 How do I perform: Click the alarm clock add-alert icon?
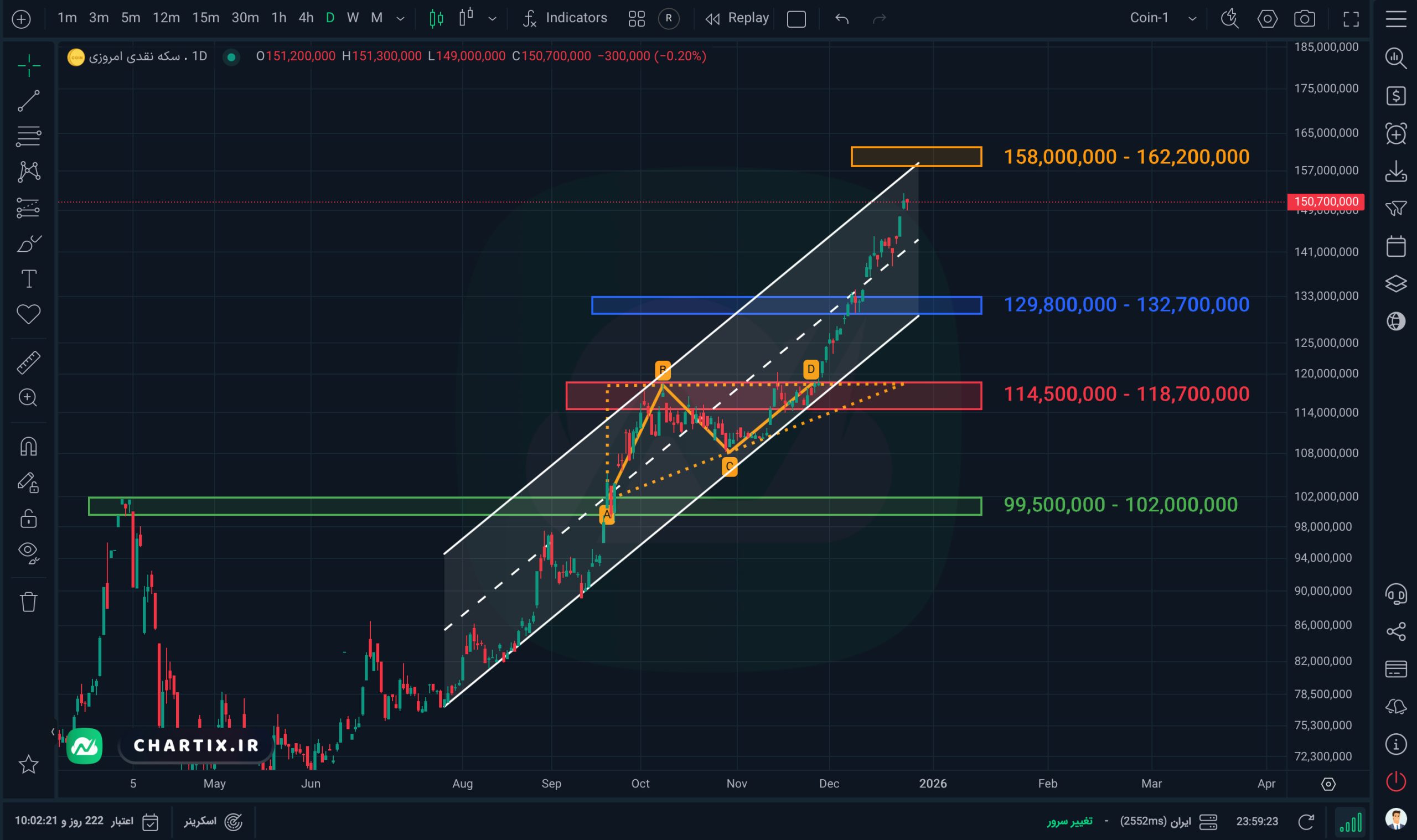1395,134
